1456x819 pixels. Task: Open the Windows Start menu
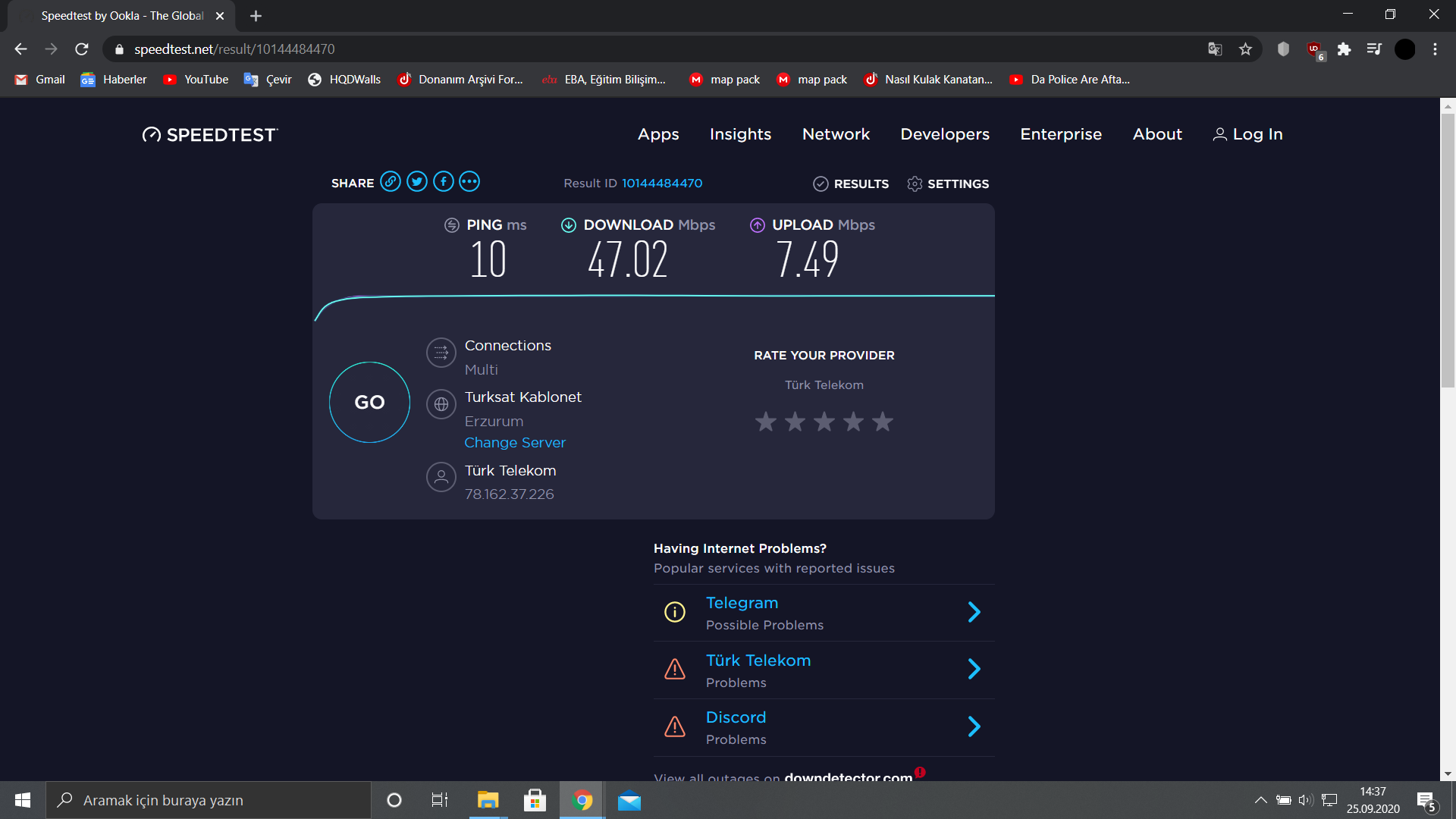tap(23, 800)
